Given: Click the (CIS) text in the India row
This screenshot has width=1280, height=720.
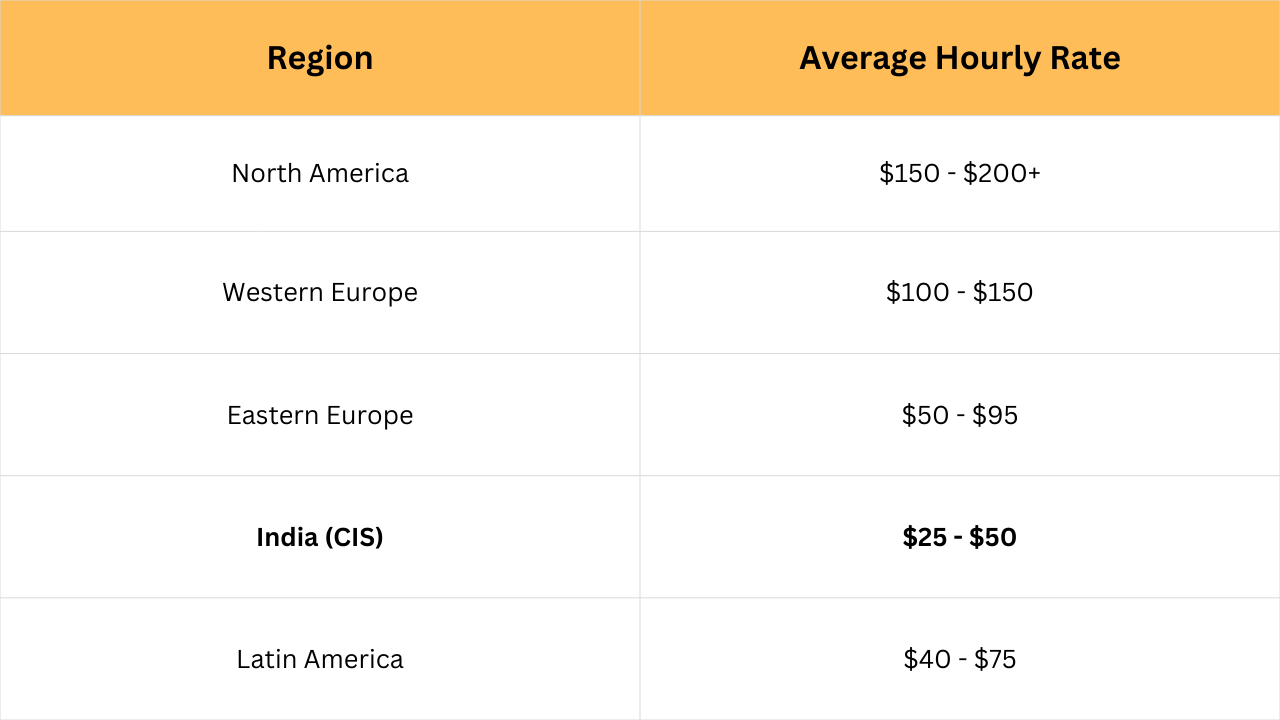Looking at the screenshot, I should 353,537.
